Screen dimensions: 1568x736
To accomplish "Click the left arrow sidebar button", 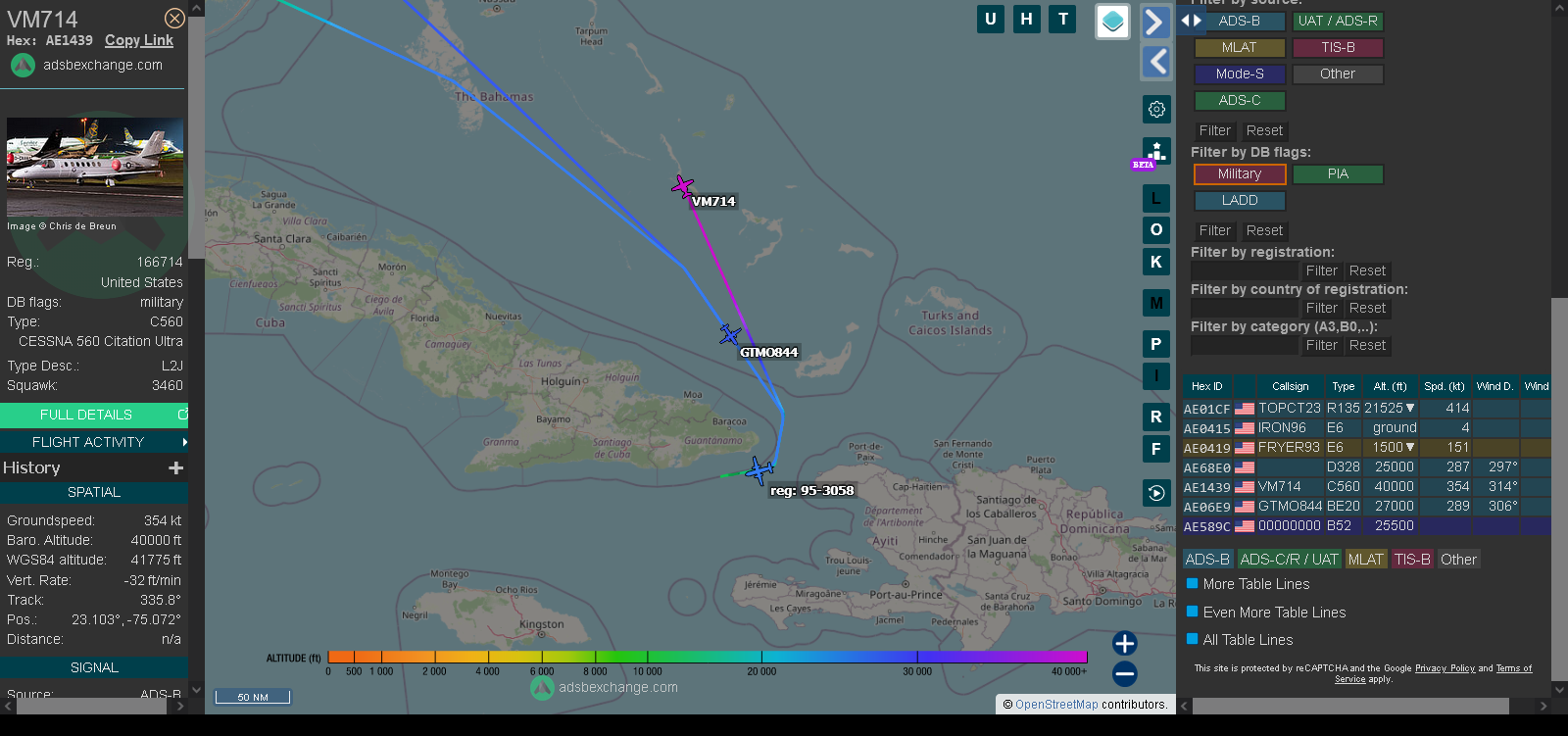I will coord(1156,62).
